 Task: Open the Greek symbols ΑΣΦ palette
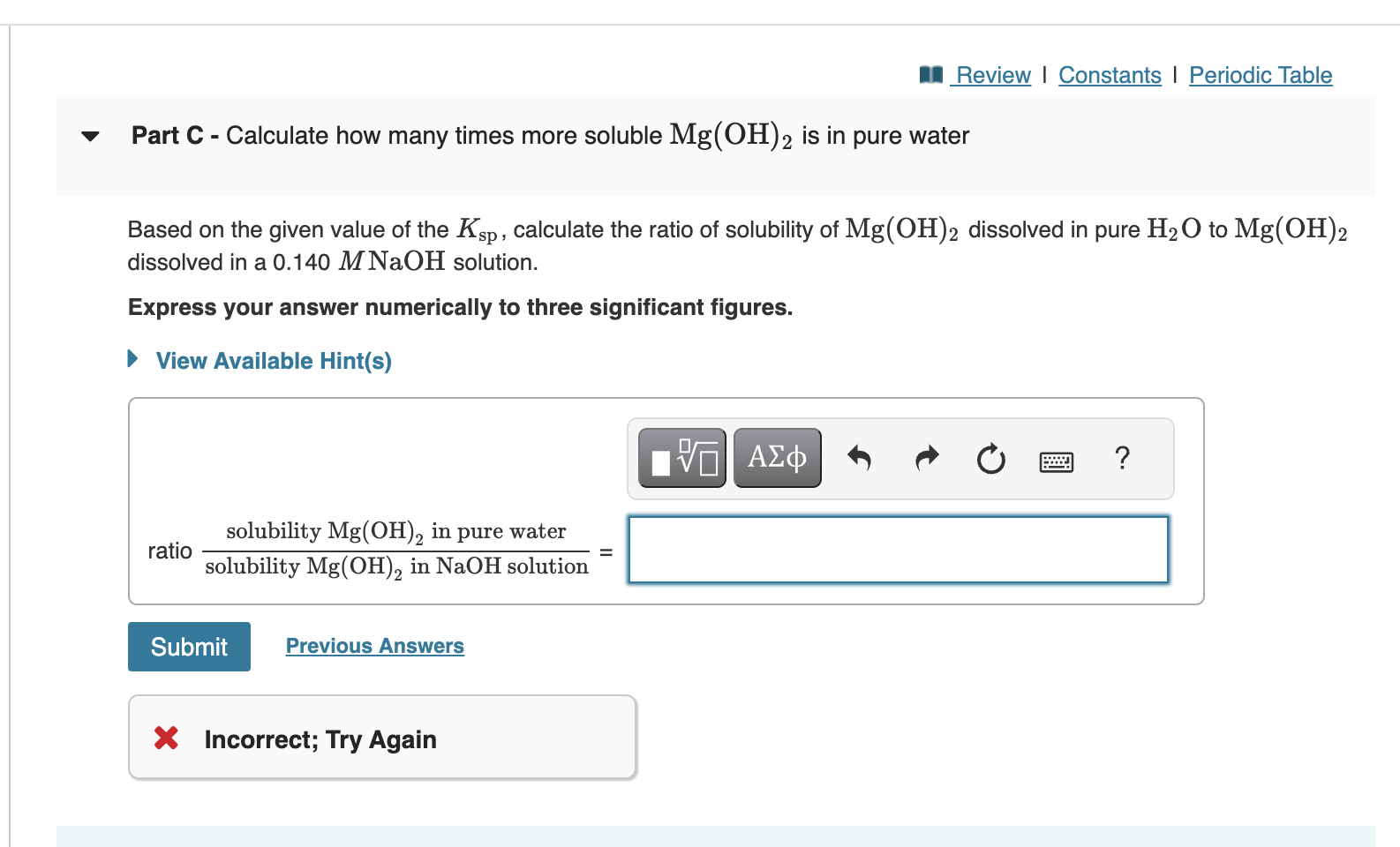pos(776,457)
